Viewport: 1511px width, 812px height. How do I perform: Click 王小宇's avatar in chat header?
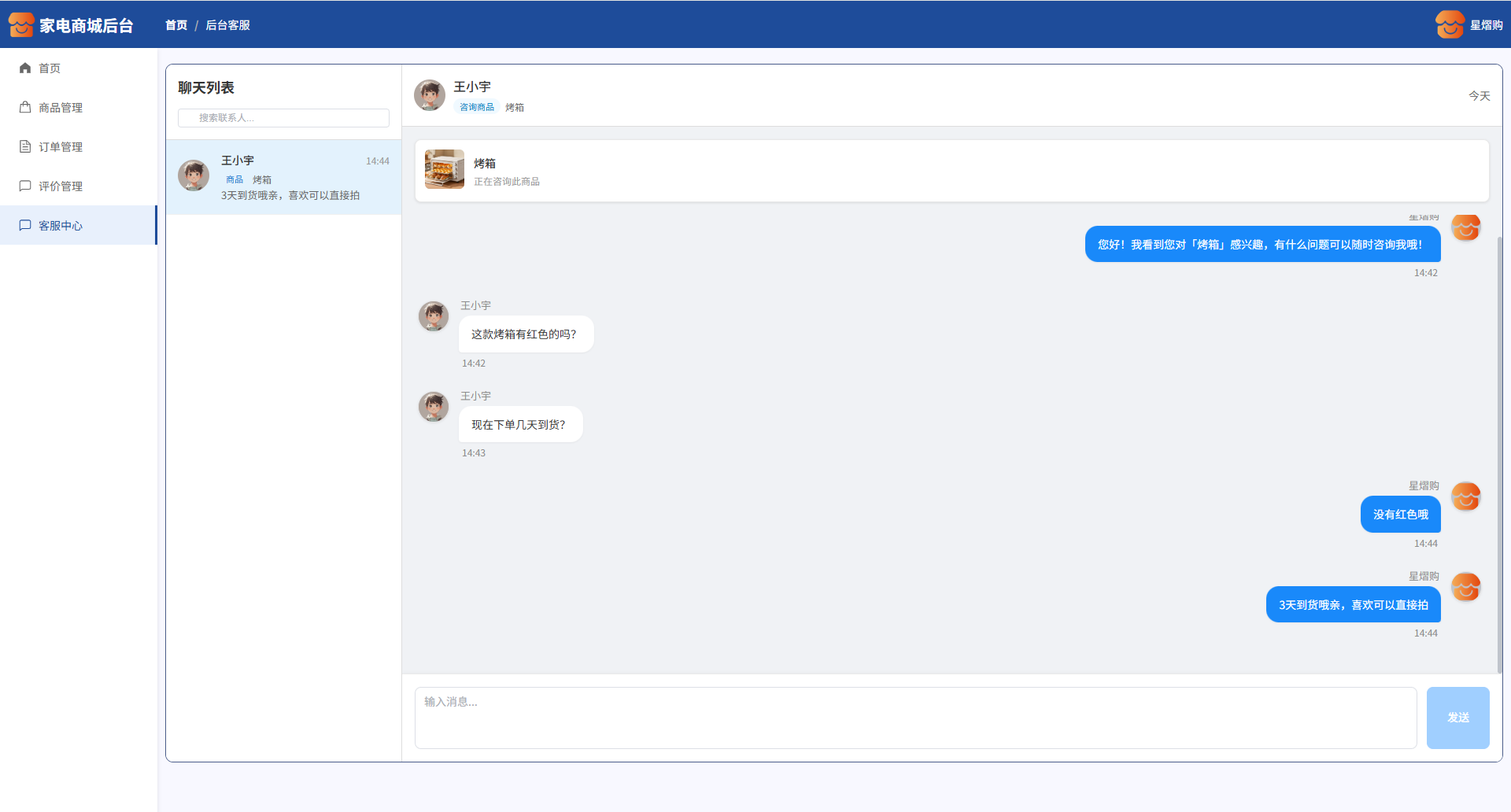[430, 95]
